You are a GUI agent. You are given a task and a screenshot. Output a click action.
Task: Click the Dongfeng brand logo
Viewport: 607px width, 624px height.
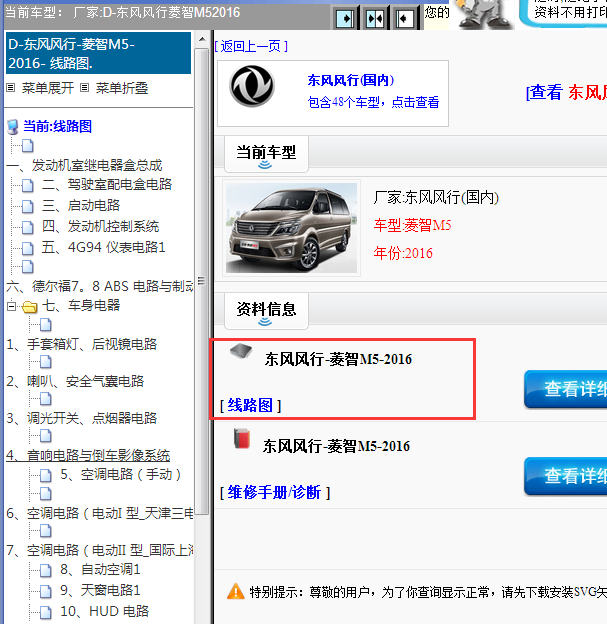pyautogui.click(x=252, y=86)
